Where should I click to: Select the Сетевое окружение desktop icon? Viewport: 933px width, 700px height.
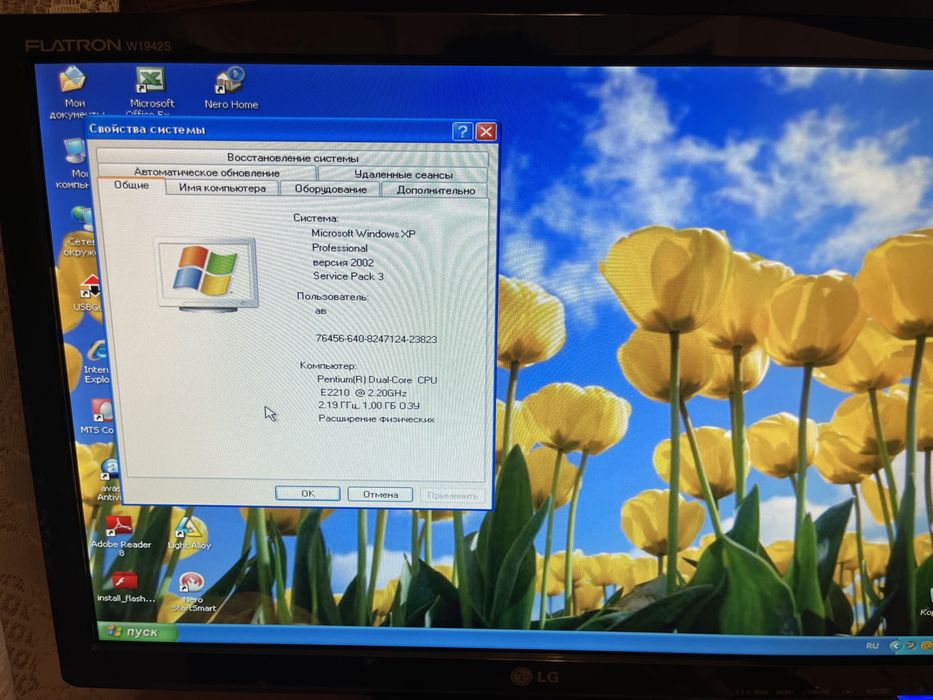[x=79, y=230]
